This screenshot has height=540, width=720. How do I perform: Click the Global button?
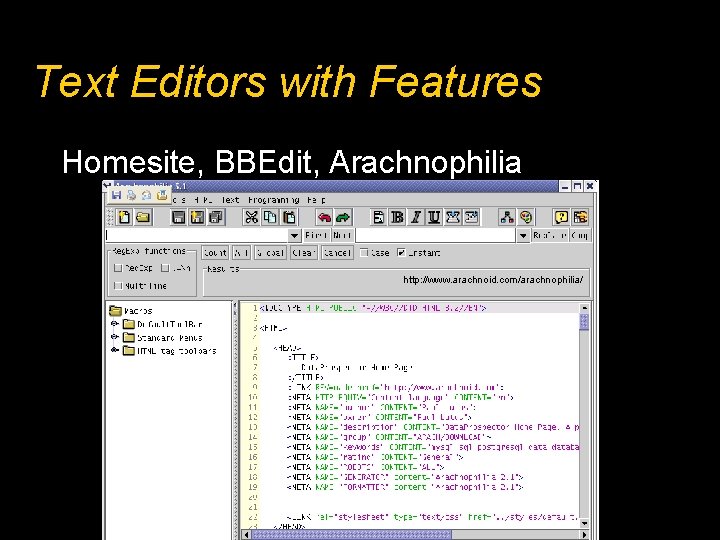click(x=270, y=253)
